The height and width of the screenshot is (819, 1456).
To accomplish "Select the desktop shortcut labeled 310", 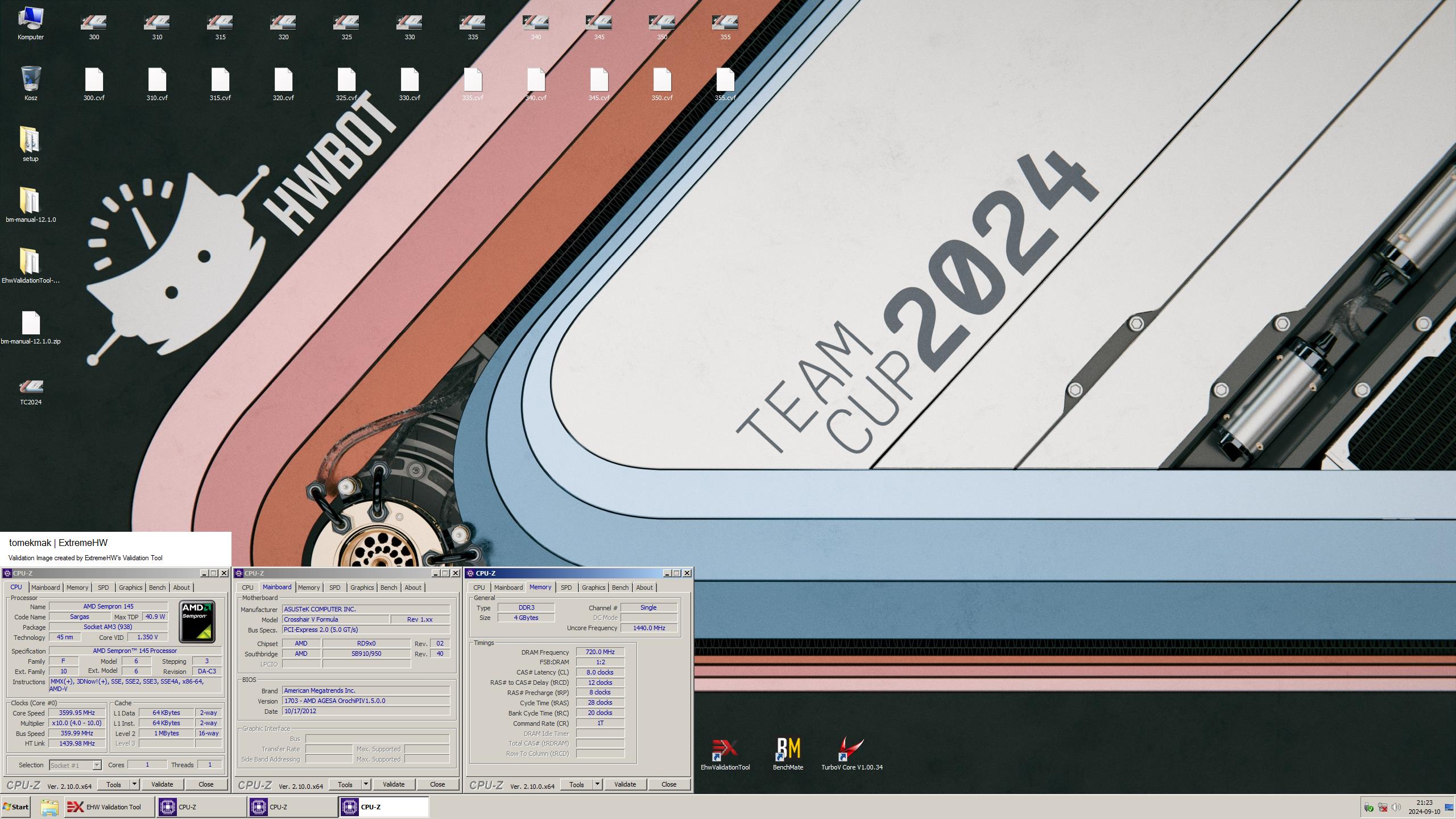I will (157, 27).
